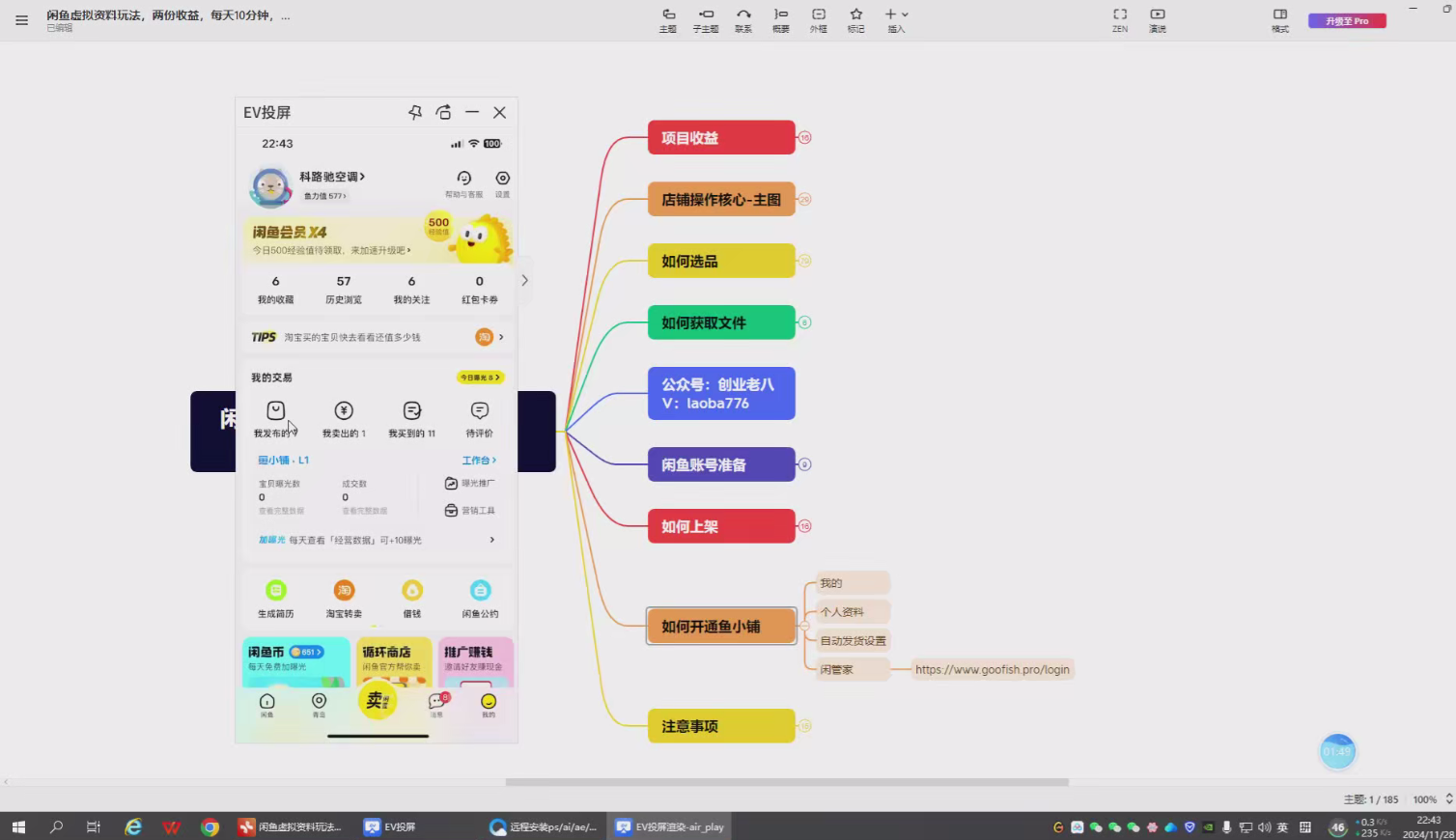Open 我的关注 list
Viewport: 1456px width, 840px height.
point(411,290)
